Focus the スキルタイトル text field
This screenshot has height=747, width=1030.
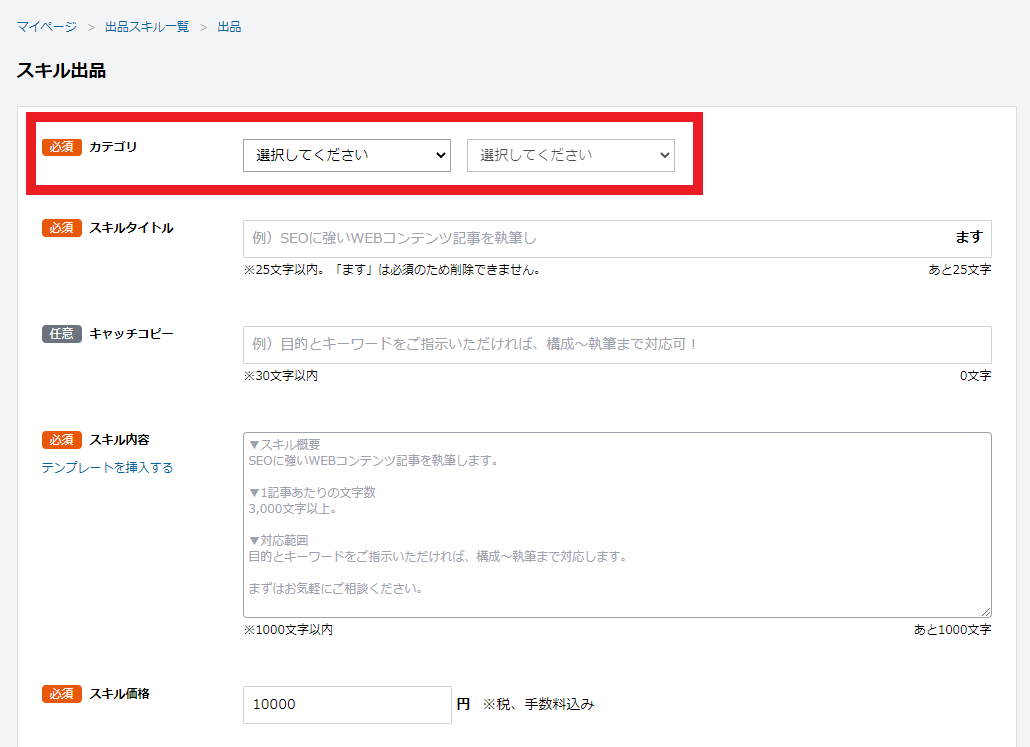point(595,238)
